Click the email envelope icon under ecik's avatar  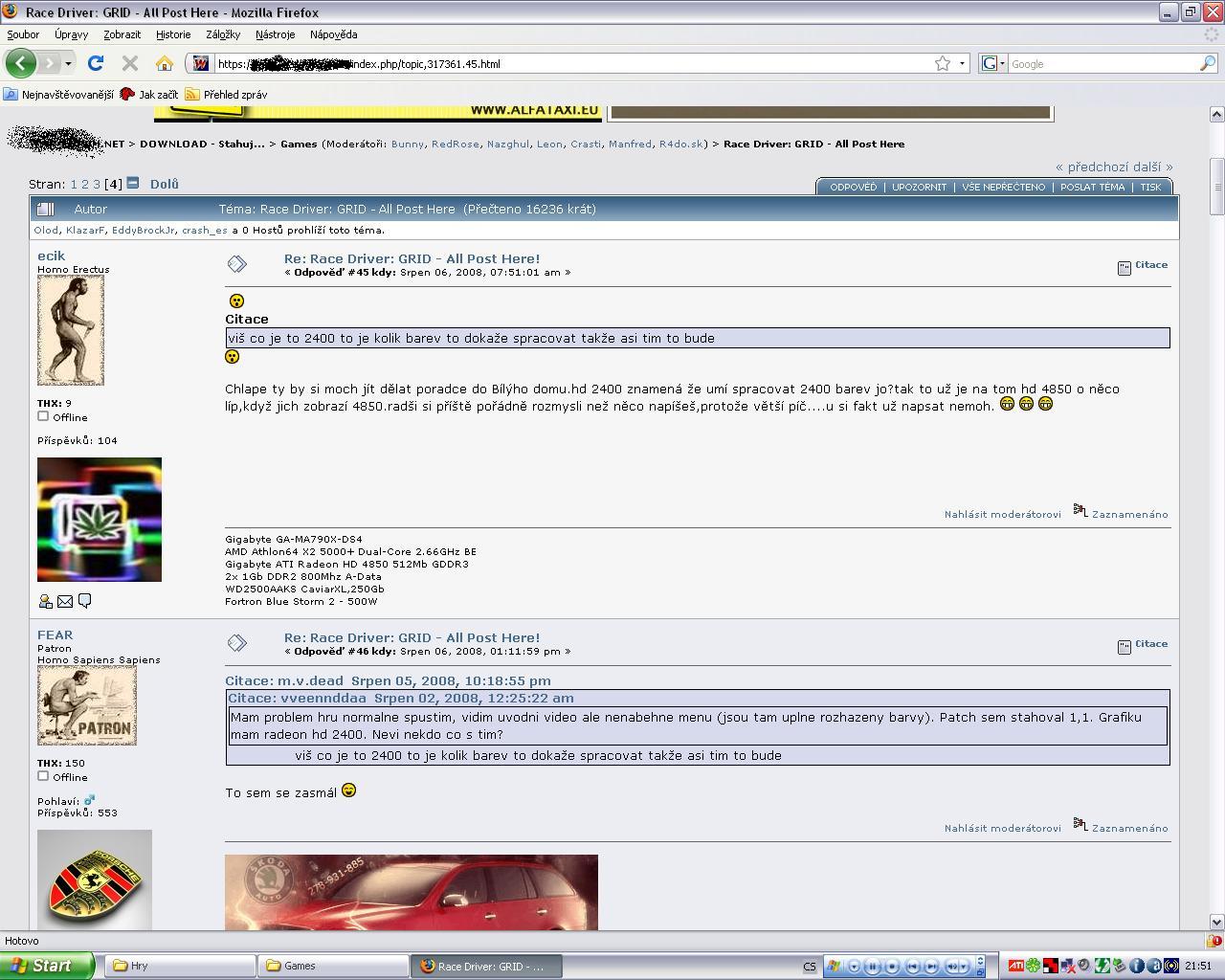(x=65, y=601)
